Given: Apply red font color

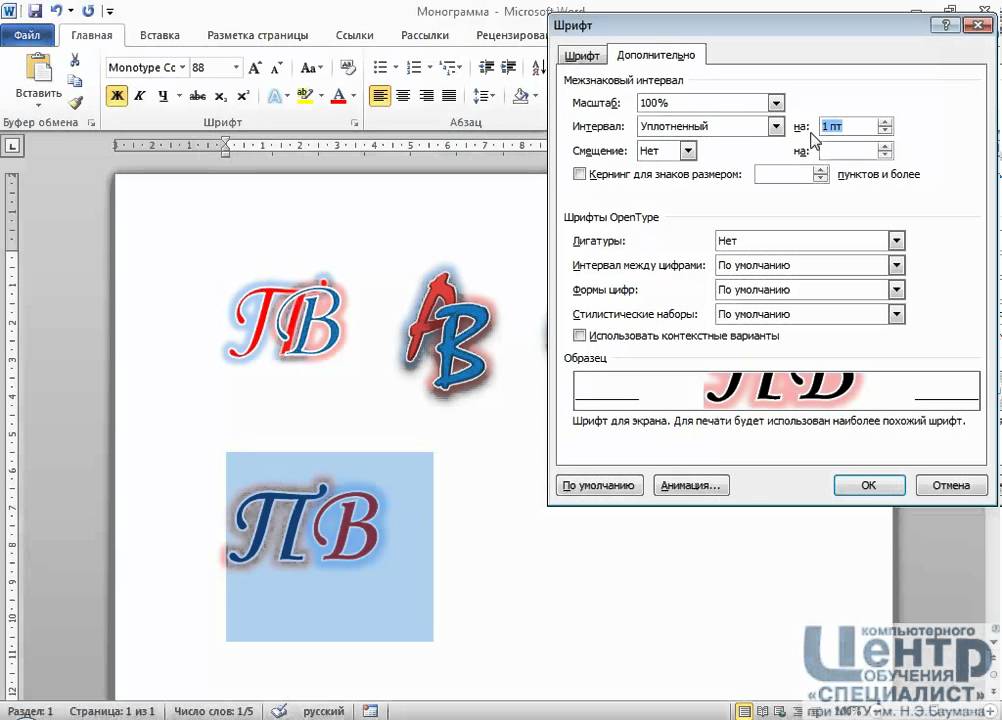Looking at the screenshot, I should (x=339, y=96).
